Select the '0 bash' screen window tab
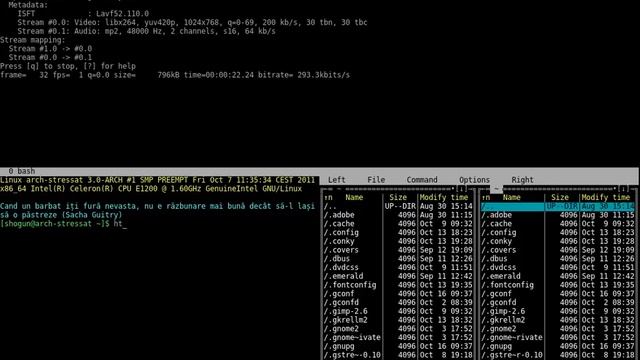 (22, 171)
